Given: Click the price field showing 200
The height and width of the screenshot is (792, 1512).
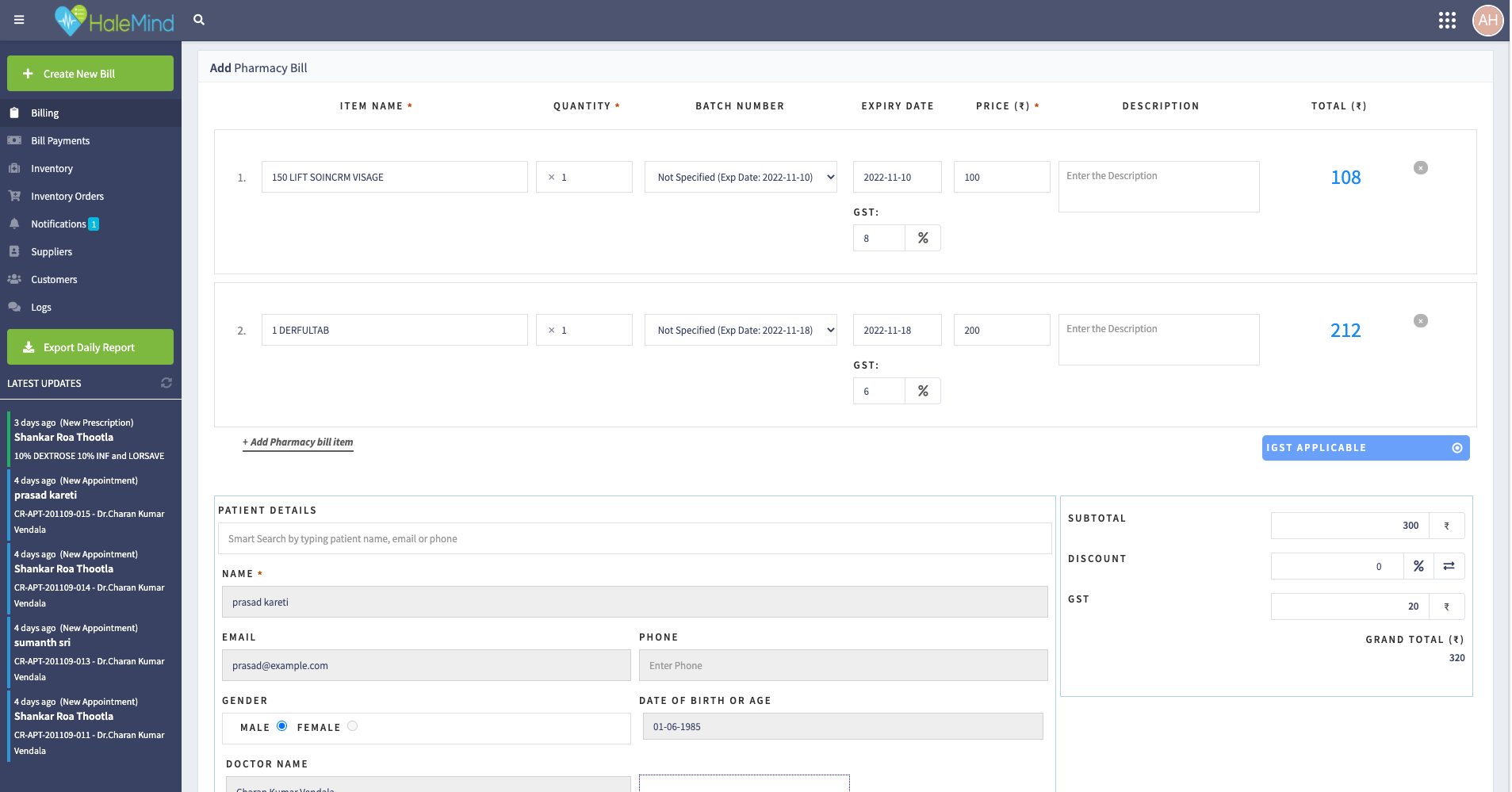Looking at the screenshot, I should [1002, 330].
